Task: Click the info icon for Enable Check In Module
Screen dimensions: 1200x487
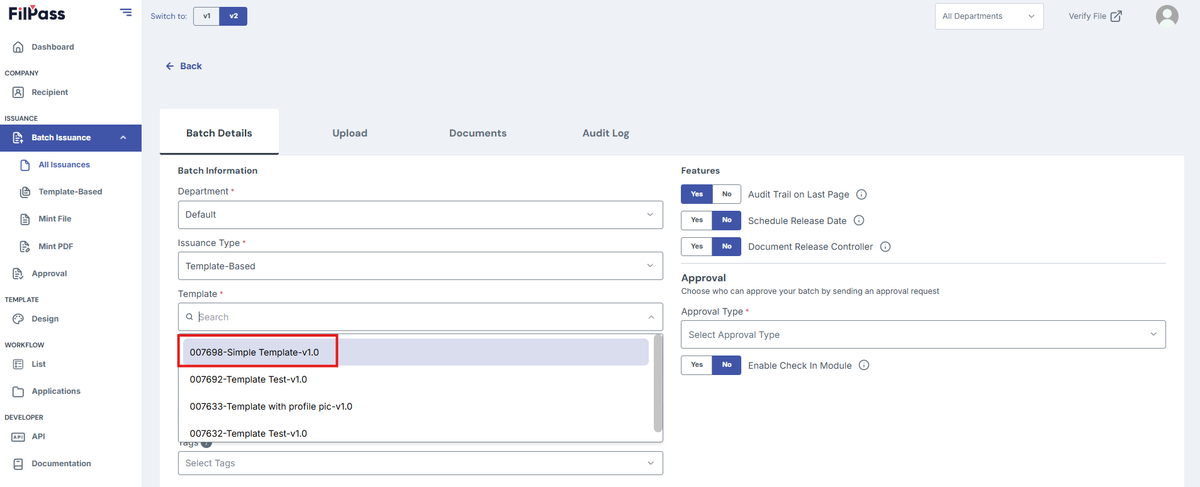Action: click(864, 366)
